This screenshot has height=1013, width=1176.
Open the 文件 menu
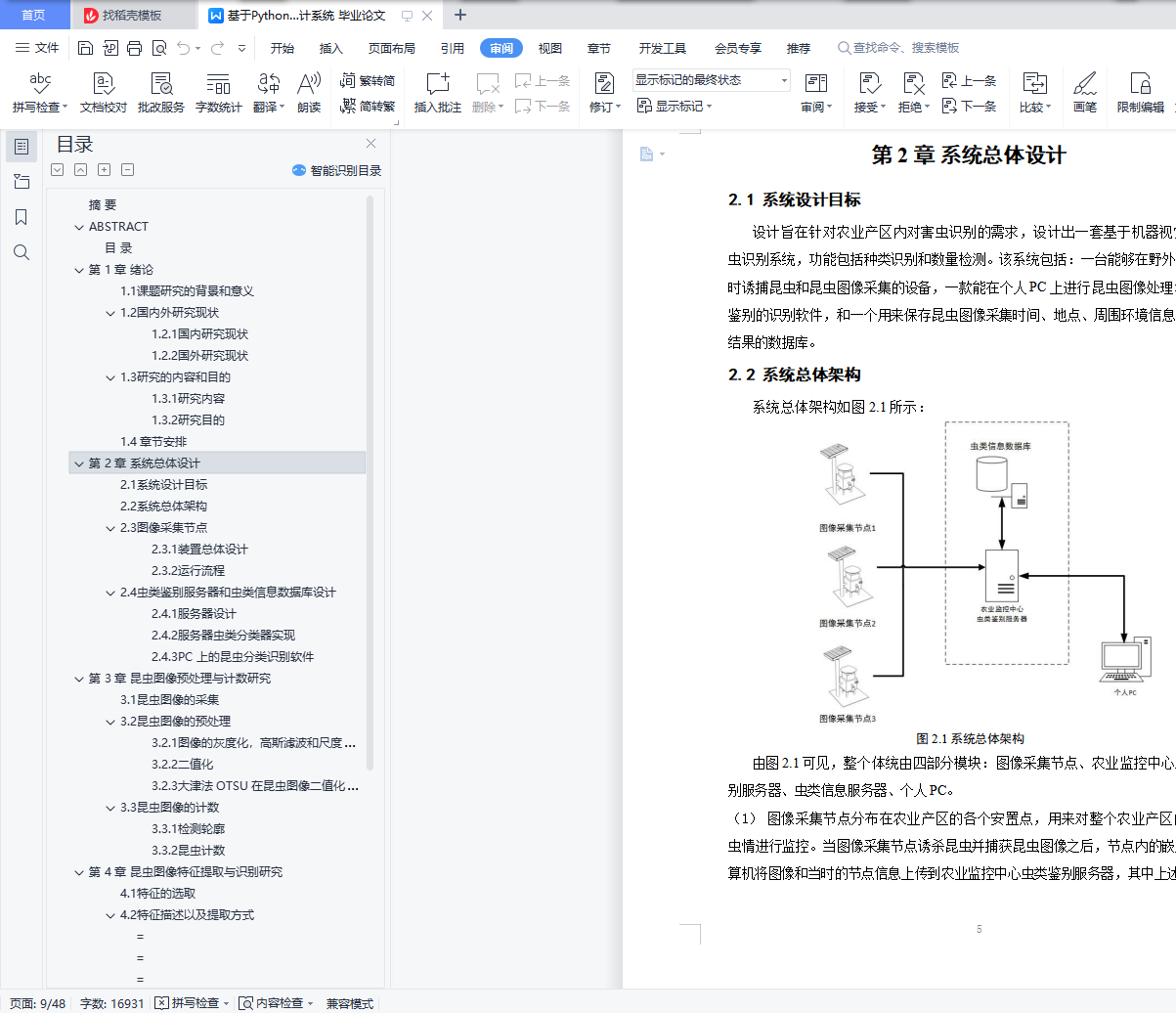click(38, 48)
